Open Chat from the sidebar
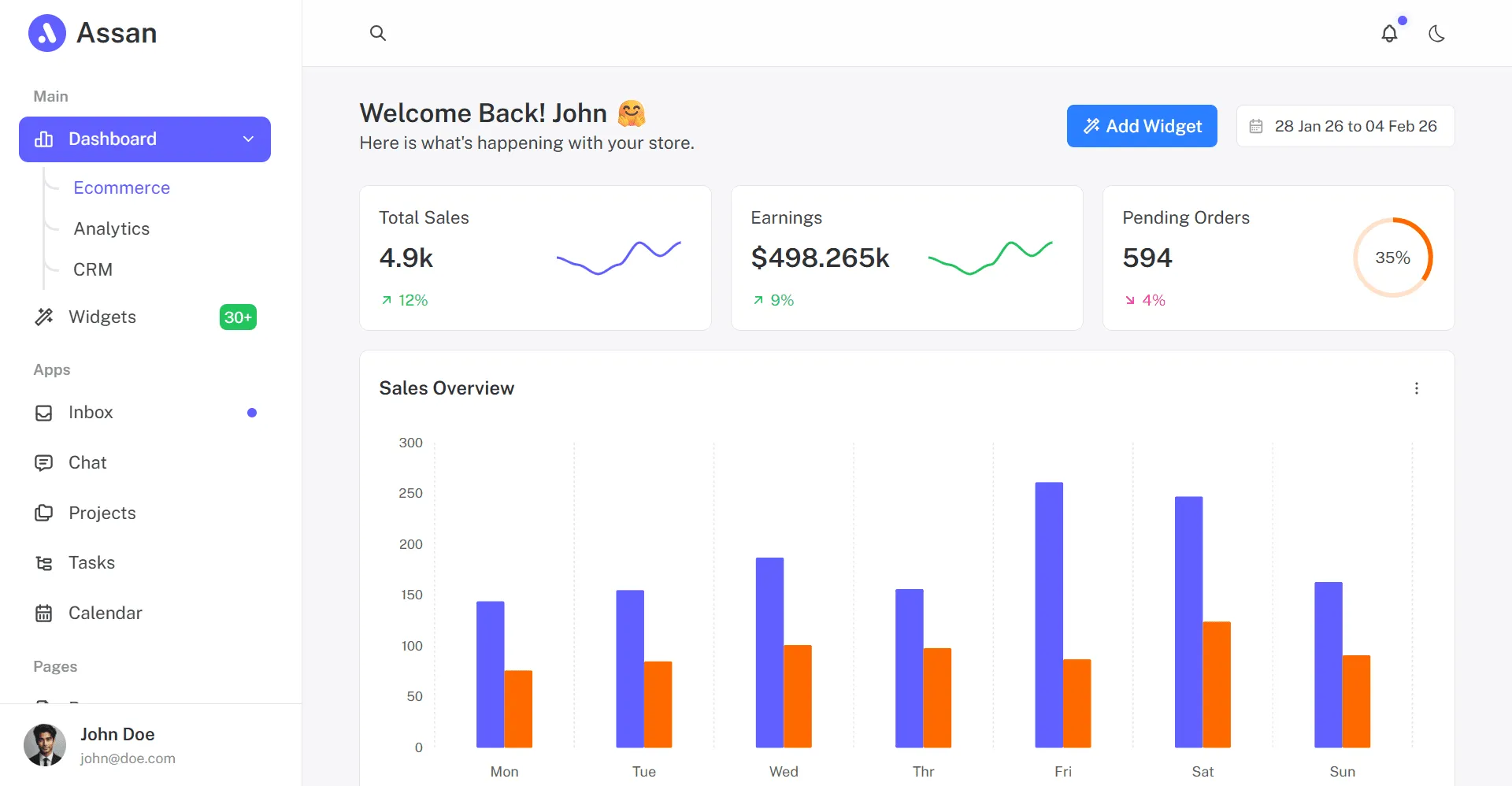This screenshot has width=1512, height=786. coord(145,463)
